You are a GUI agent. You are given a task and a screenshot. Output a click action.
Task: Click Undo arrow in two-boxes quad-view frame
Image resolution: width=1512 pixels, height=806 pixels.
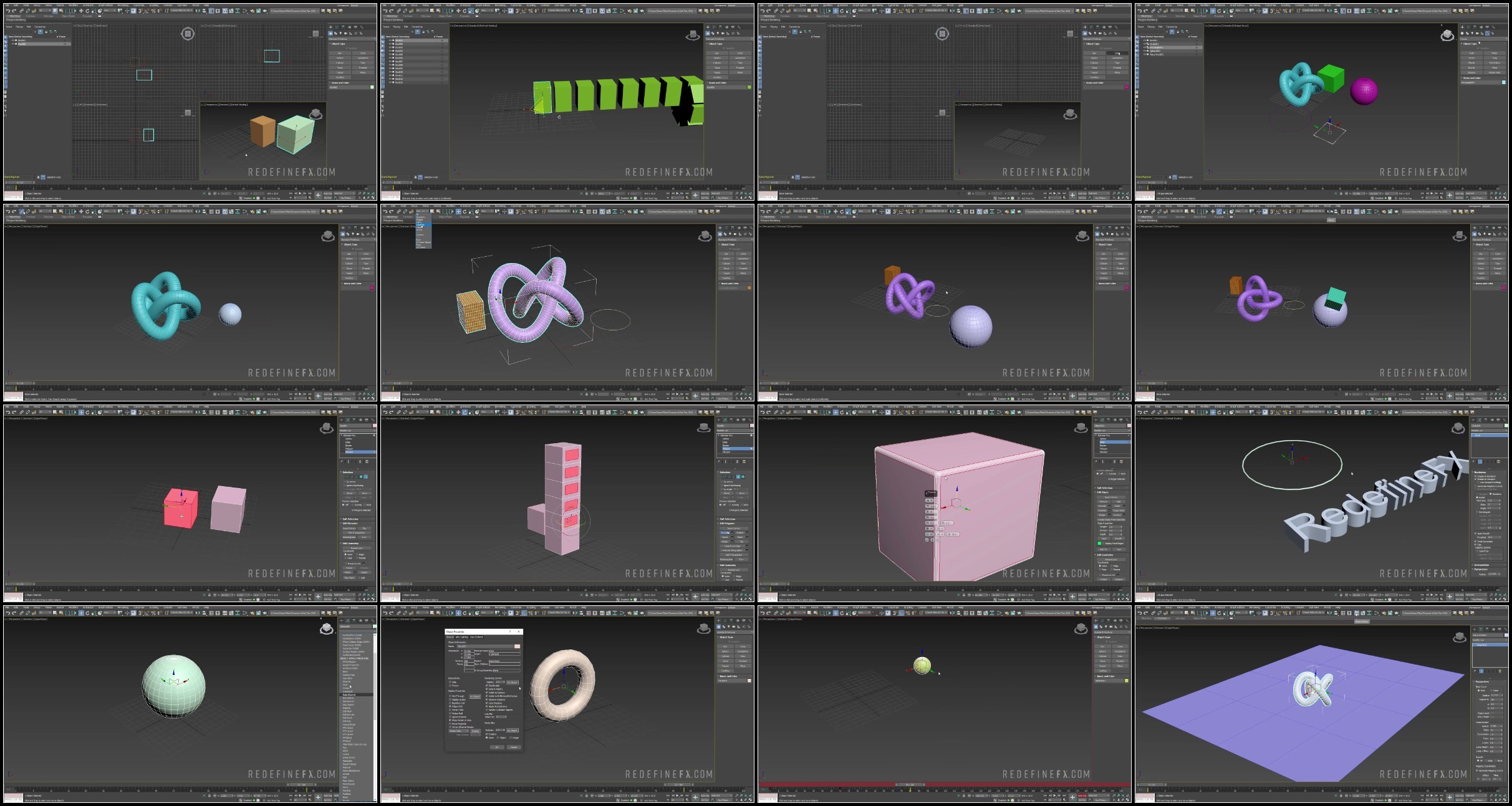pyautogui.click(x=7, y=11)
